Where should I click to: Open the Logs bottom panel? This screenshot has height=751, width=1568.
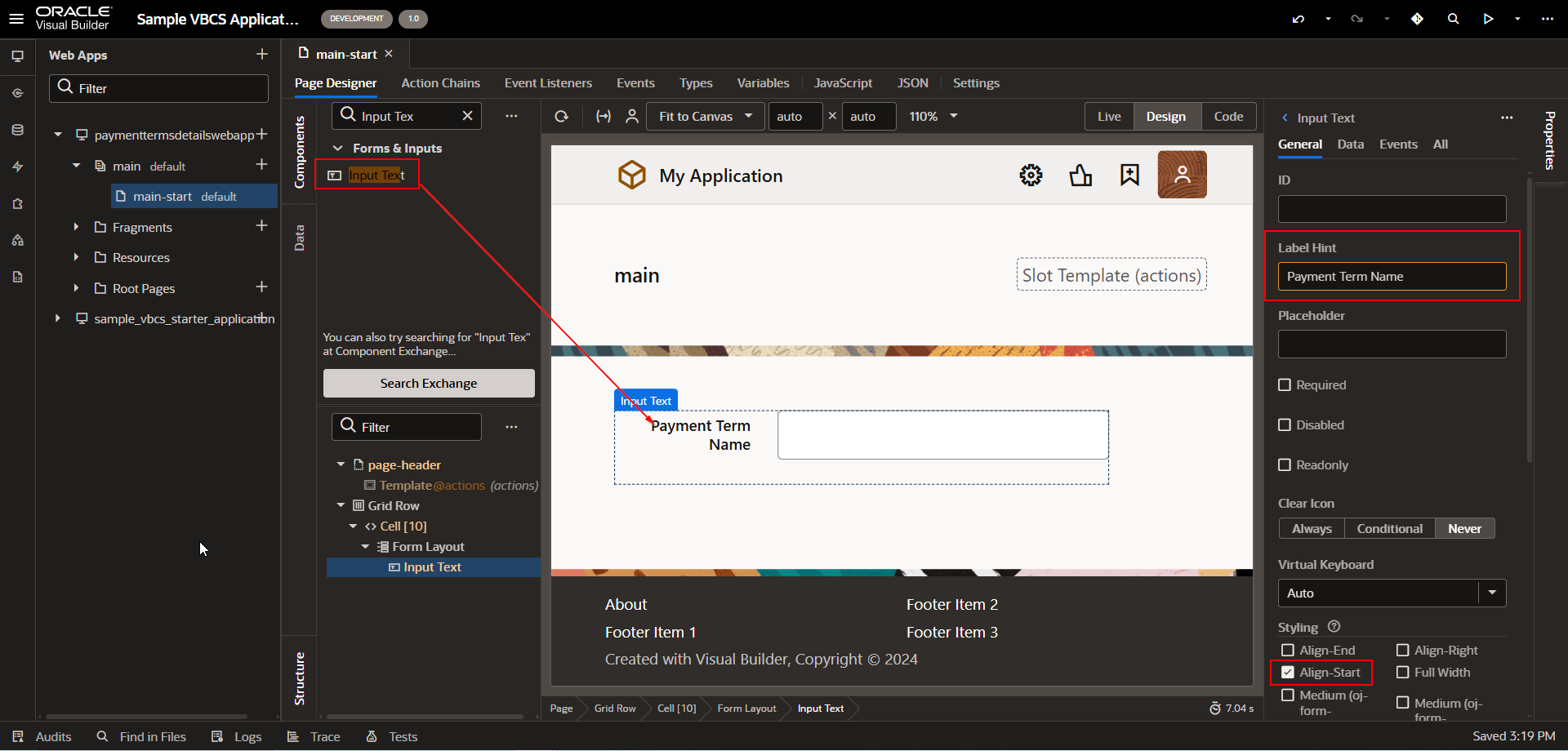click(x=237, y=737)
